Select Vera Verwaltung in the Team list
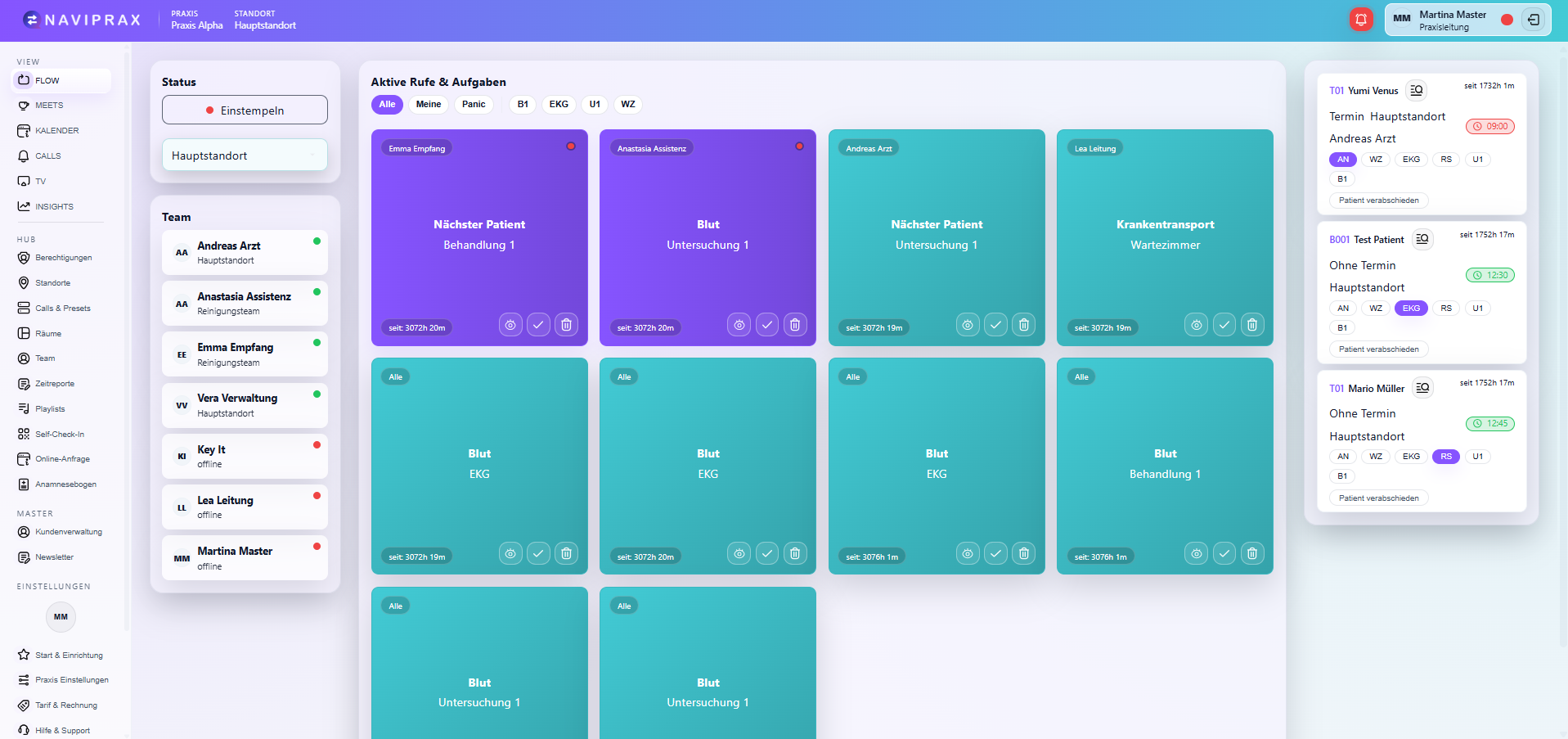 [245, 405]
